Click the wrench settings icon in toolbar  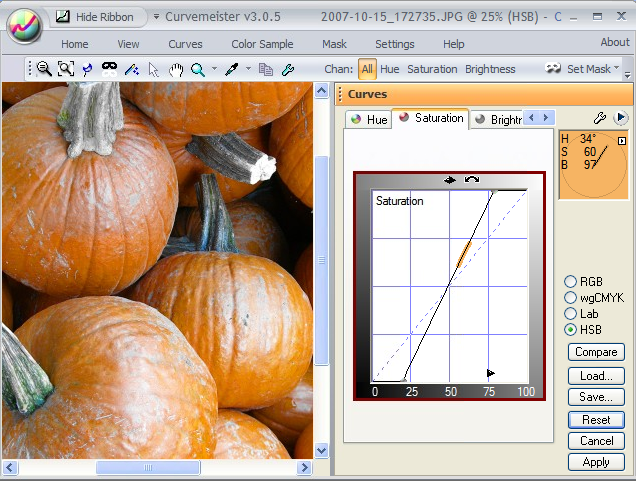coord(288,69)
